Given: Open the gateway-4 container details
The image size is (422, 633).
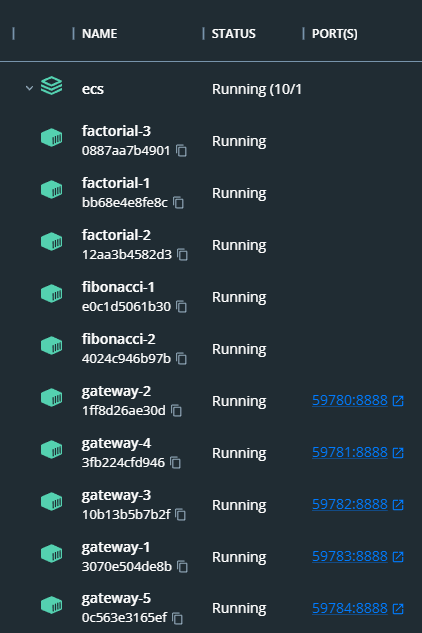Looking at the screenshot, I should coord(116,443).
